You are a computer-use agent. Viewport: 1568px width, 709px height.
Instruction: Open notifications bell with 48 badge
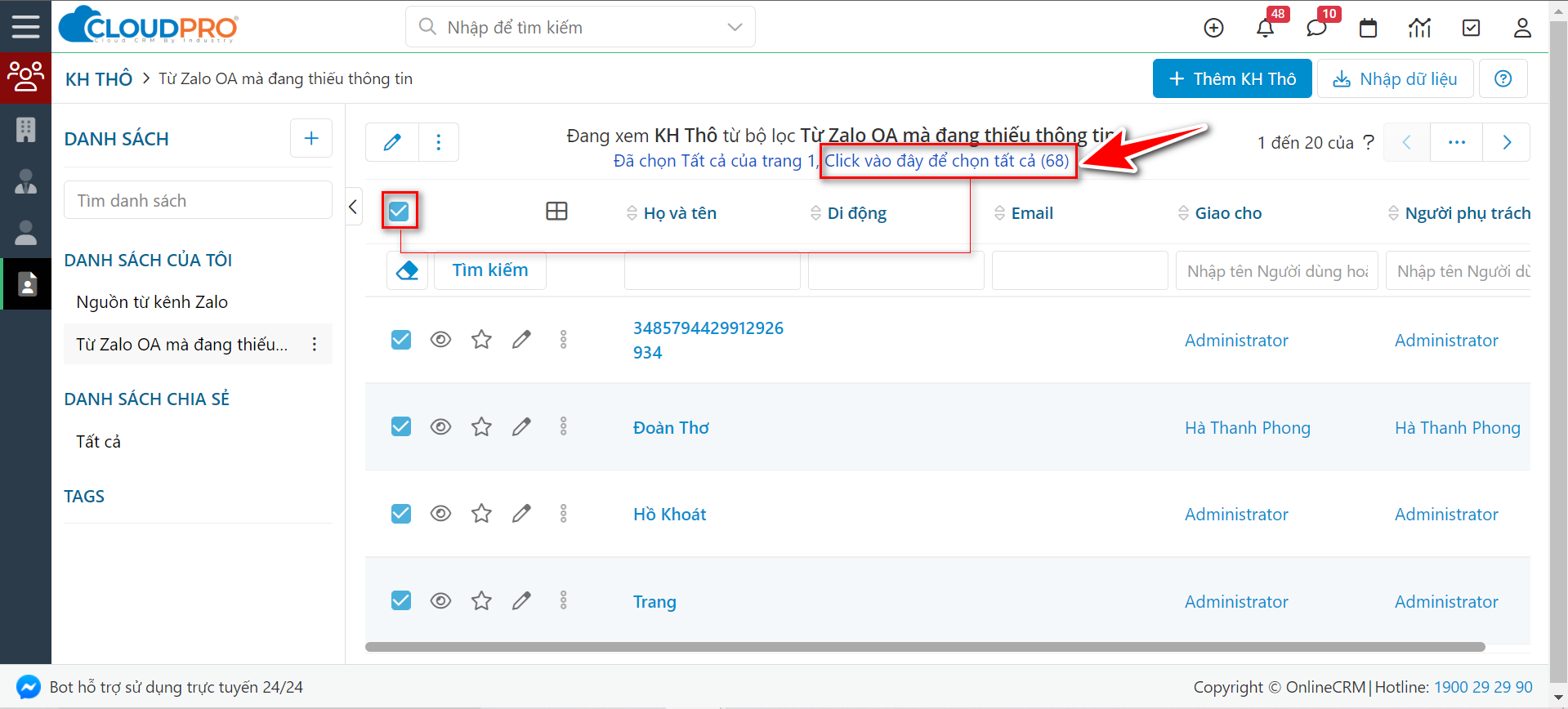(1265, 28)
